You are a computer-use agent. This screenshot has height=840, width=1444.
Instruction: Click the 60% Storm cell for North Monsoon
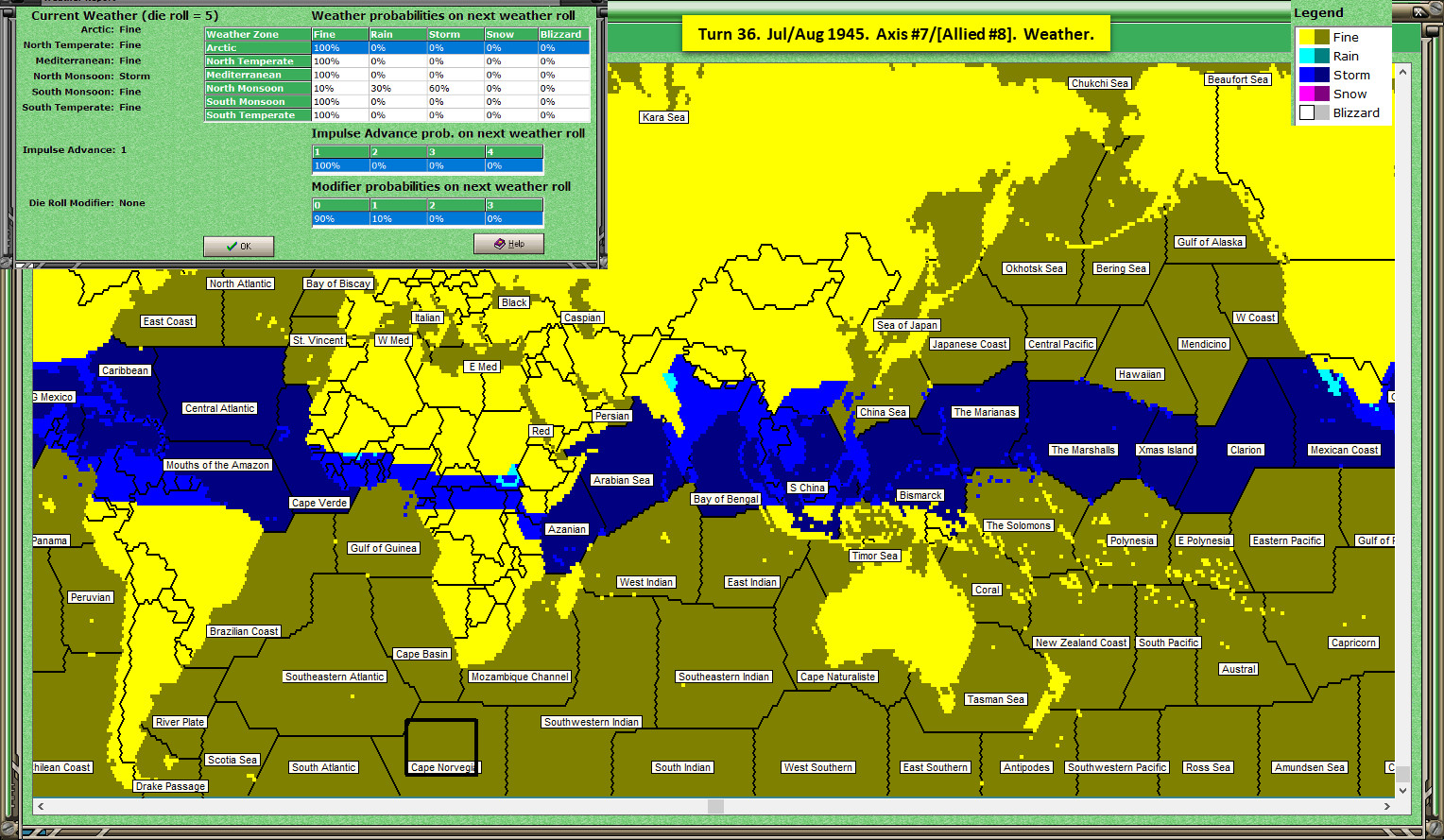455,88
